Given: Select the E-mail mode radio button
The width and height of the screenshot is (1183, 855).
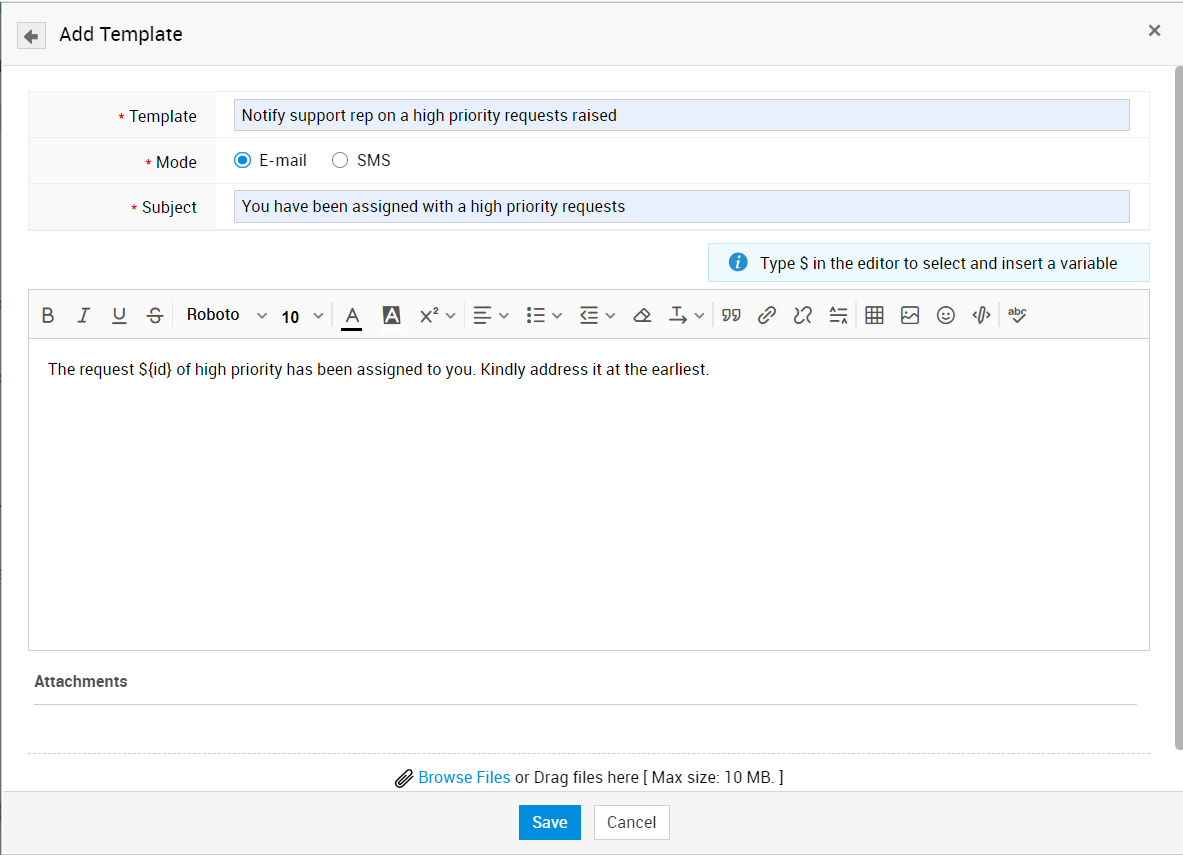Looking at the screenshot, I should tap(243, 160).
